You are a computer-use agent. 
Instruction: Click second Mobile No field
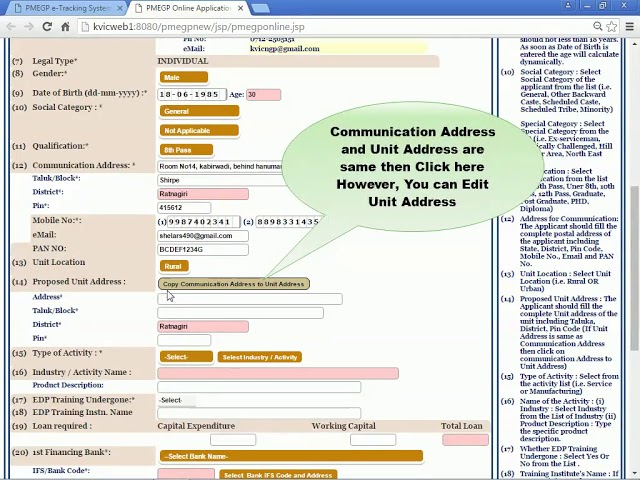click(x=288, y=222)
